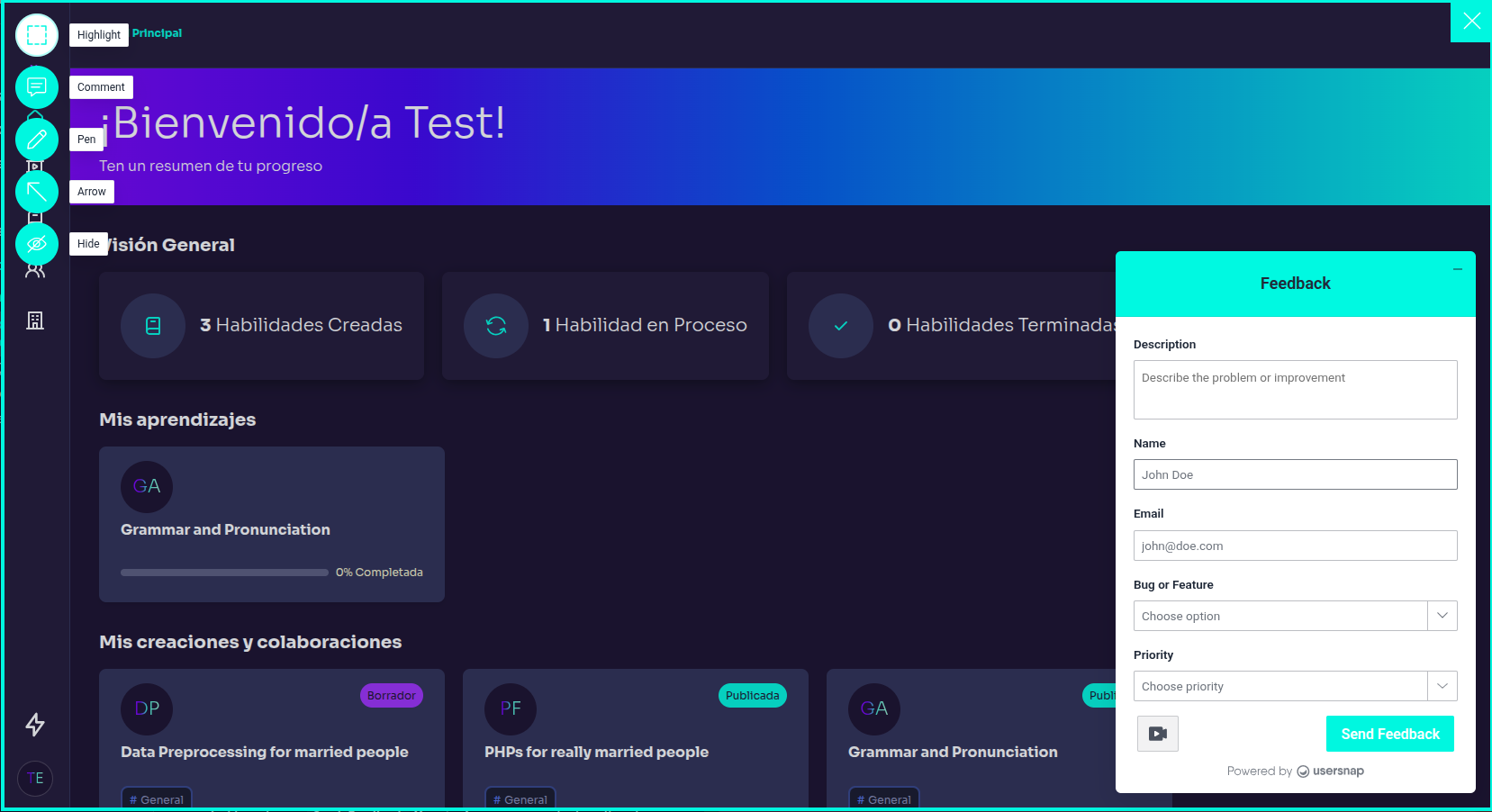This screenshot has width=1492, height=812.
Task: Click the video recording icon button
Action: click(x=1157, y=734)
